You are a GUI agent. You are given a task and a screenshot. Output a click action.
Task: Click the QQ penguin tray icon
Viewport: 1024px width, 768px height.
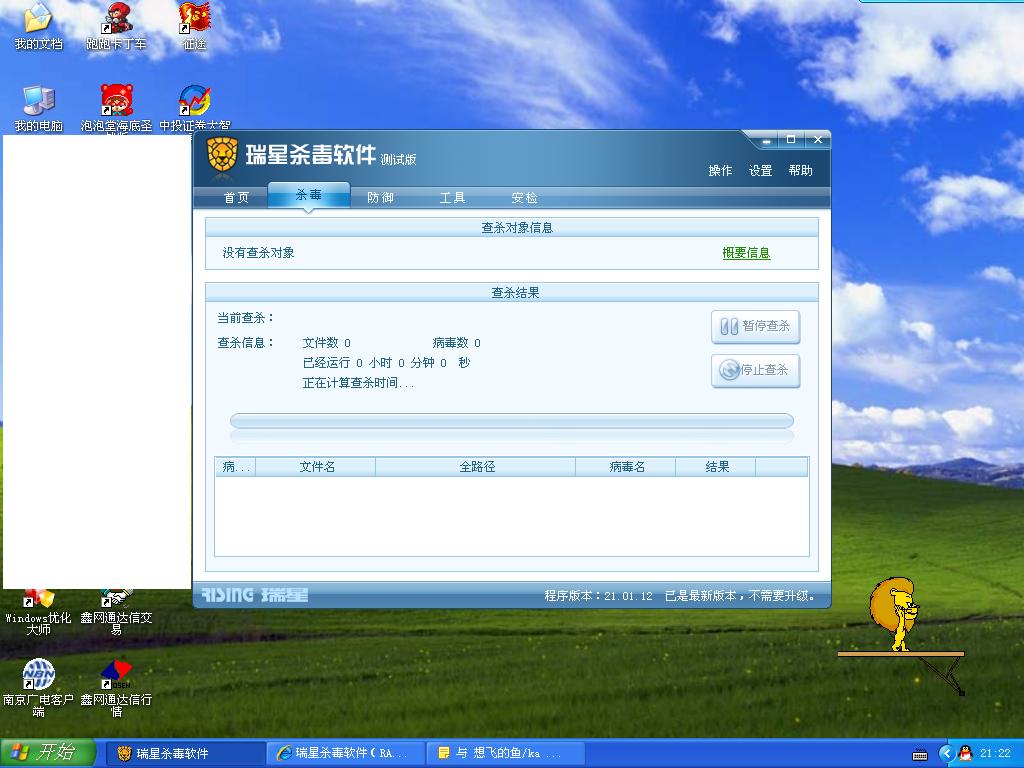click(965, 753)
